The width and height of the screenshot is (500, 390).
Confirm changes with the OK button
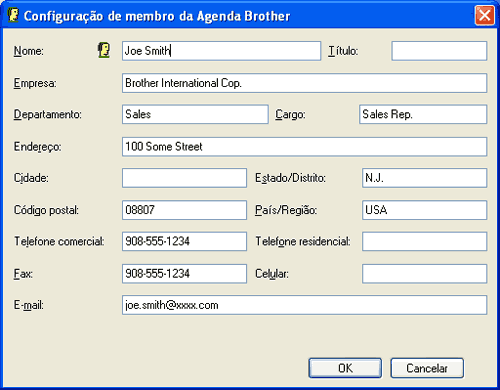[x=345, y=368]
